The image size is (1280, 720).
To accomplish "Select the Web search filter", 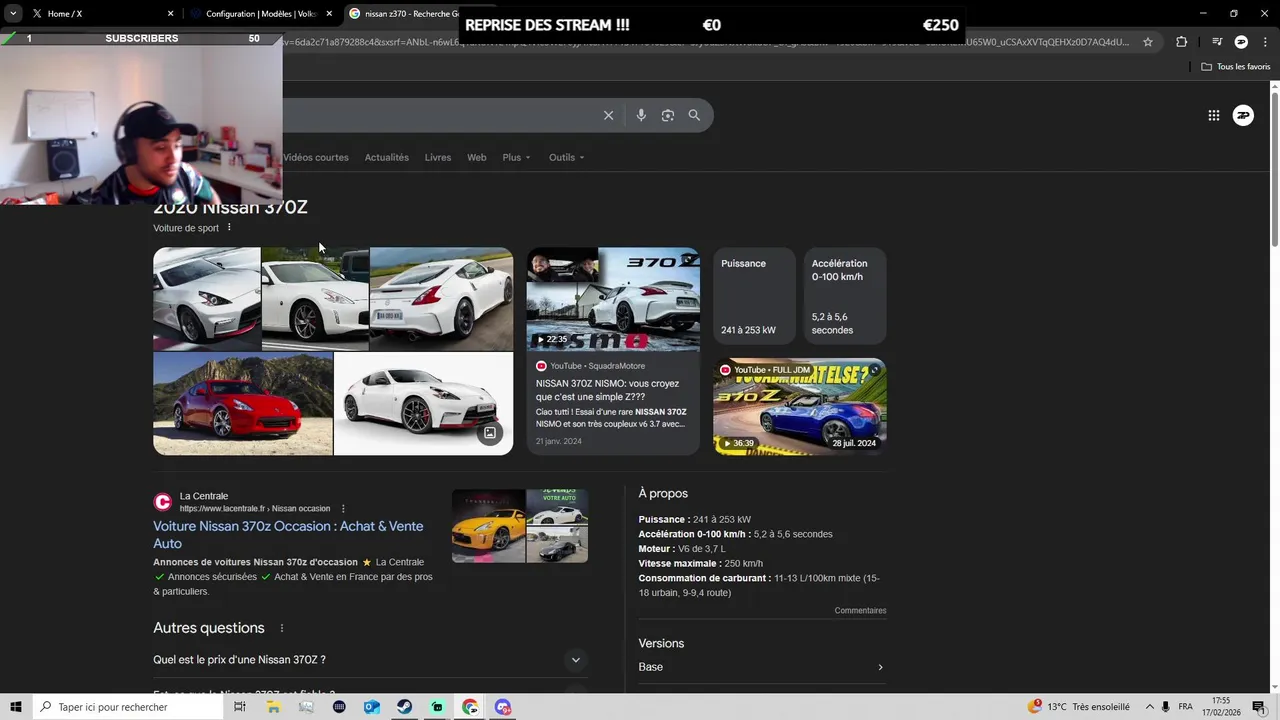I will click(x=477, y=157).
